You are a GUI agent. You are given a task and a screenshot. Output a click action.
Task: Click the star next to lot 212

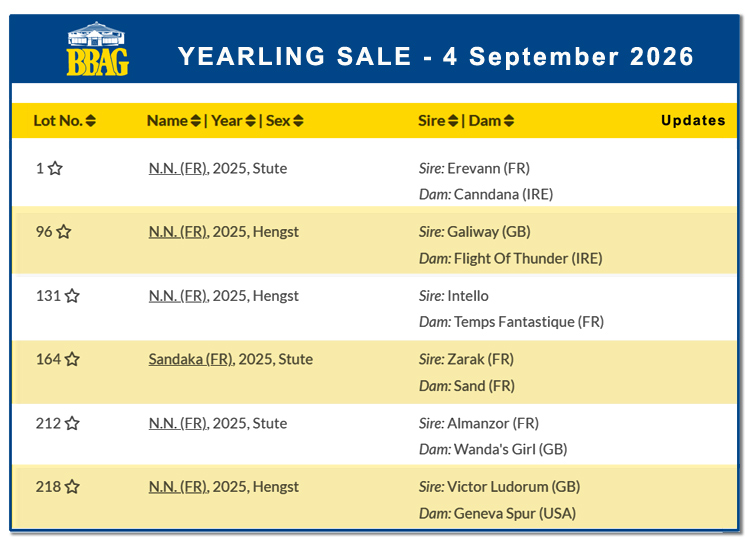(x=72, y=423)
